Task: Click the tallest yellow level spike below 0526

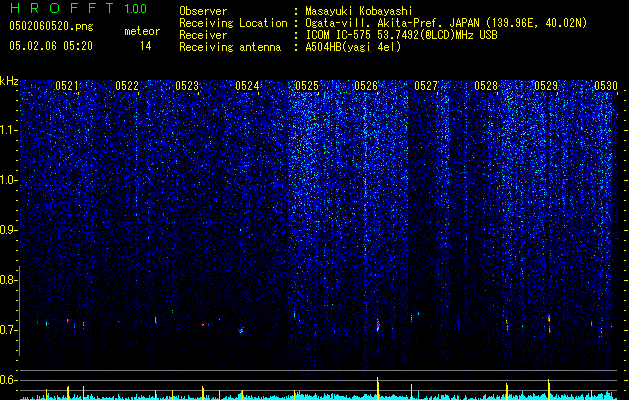Action: click(377, 388)
